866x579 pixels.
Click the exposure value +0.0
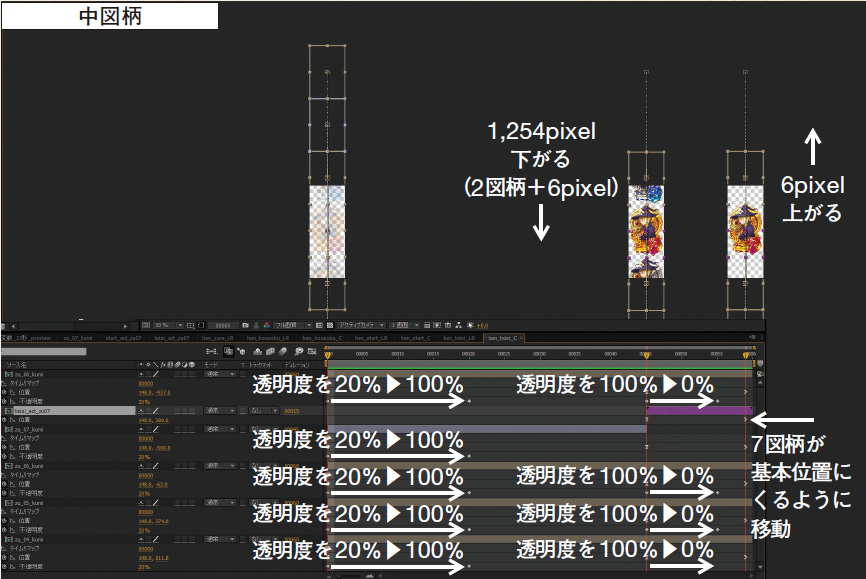tap(482, 326)
